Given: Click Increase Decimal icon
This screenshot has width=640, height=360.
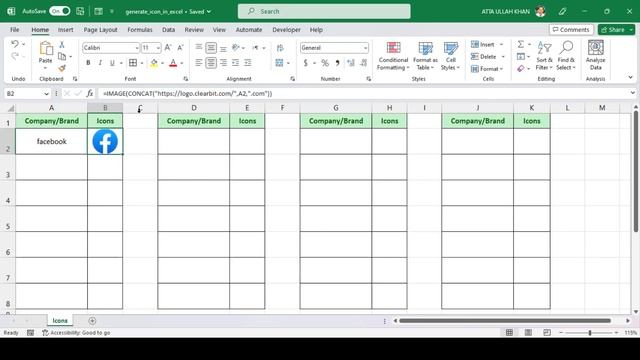Looking at the screenshot, I should (351, 63).
